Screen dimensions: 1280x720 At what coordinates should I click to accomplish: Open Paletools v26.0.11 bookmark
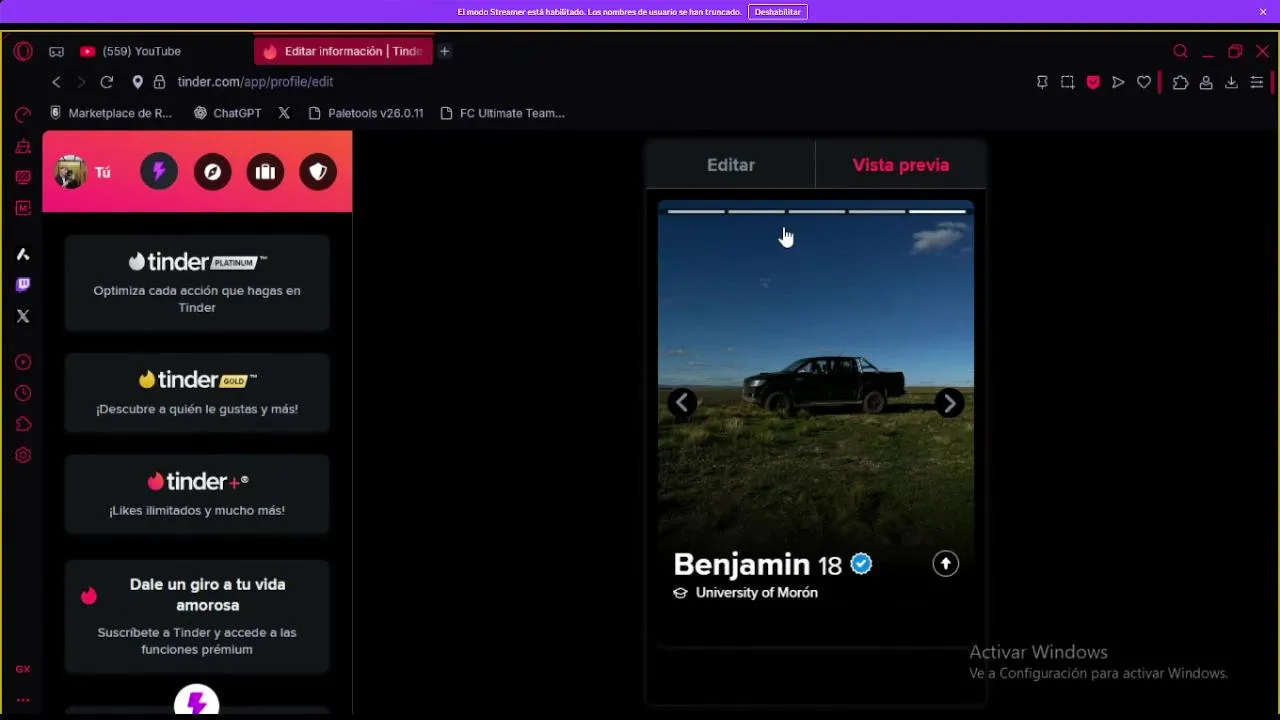(366, 113)
